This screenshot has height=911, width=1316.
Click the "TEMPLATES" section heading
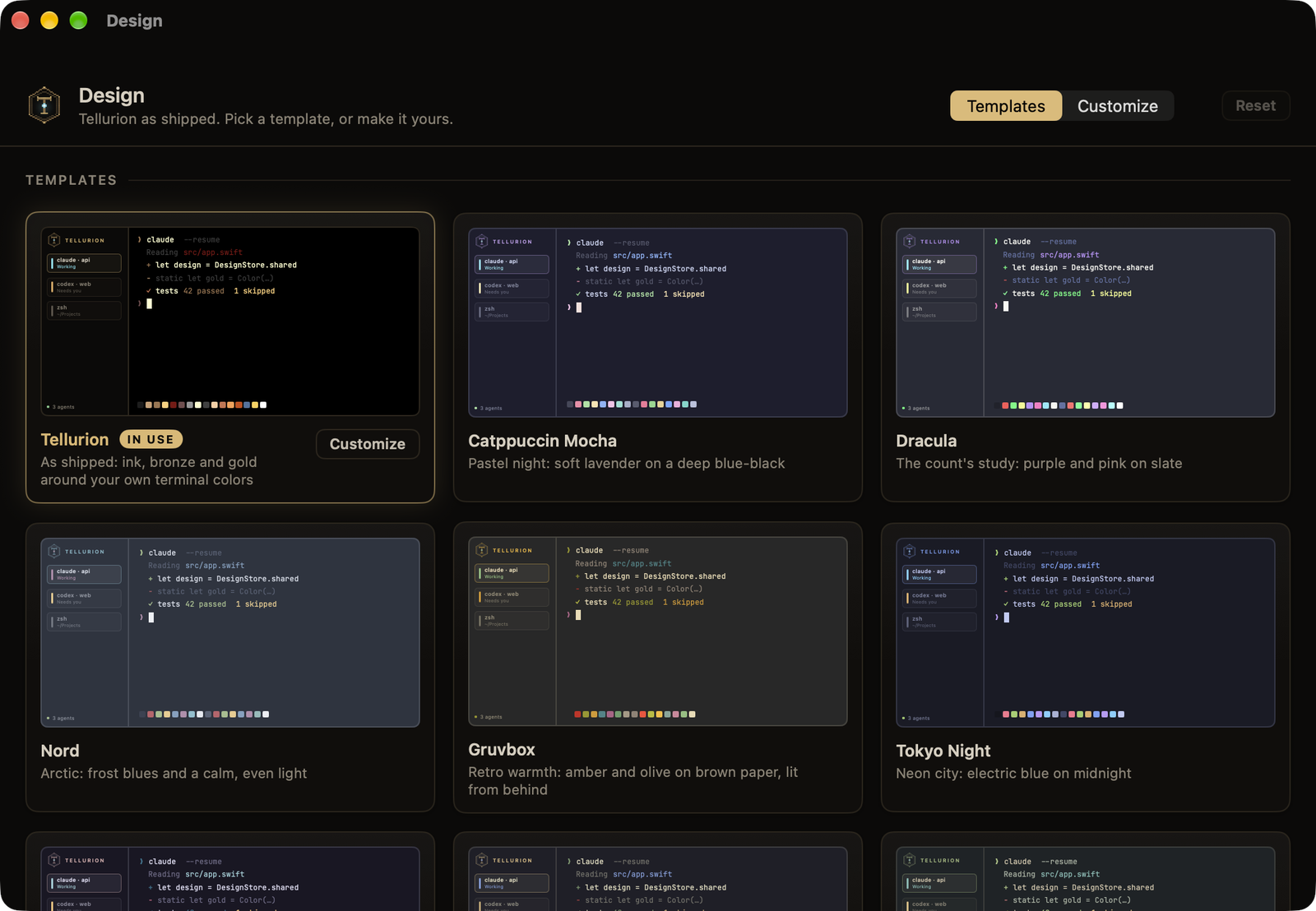click(72, 180)
